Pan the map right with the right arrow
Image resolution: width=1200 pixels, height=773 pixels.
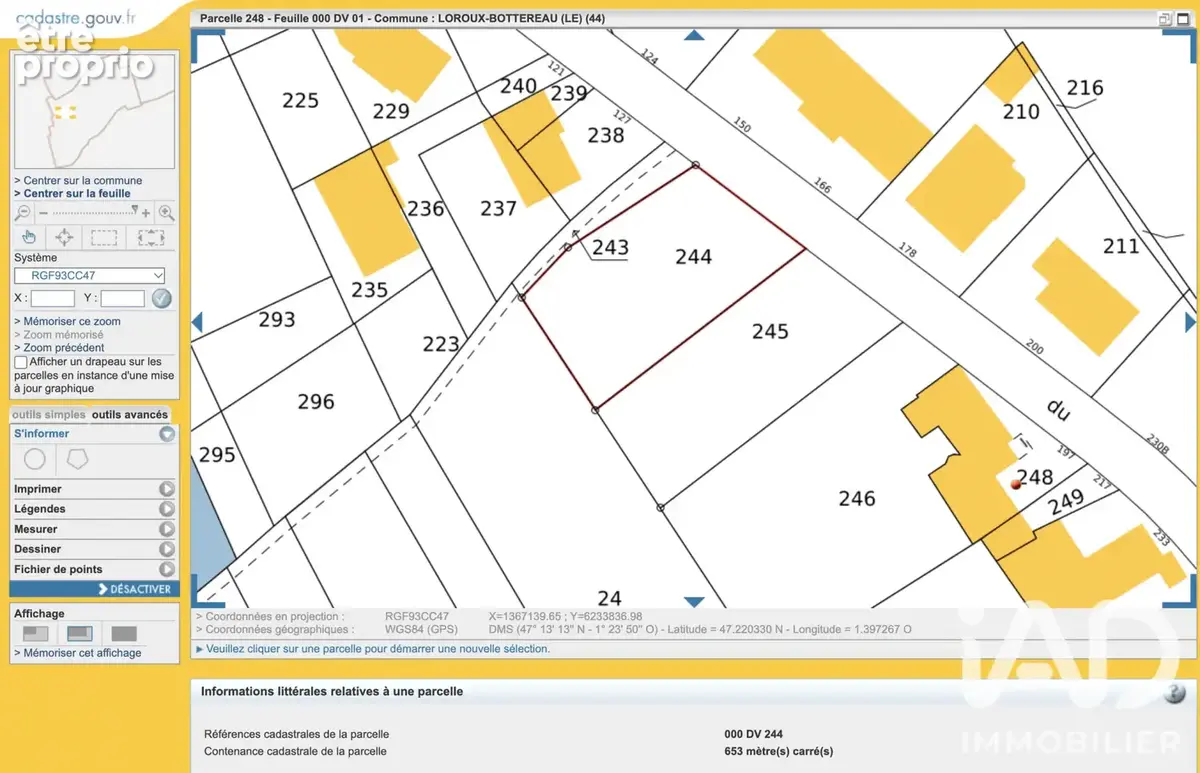tap(1190, 322)
